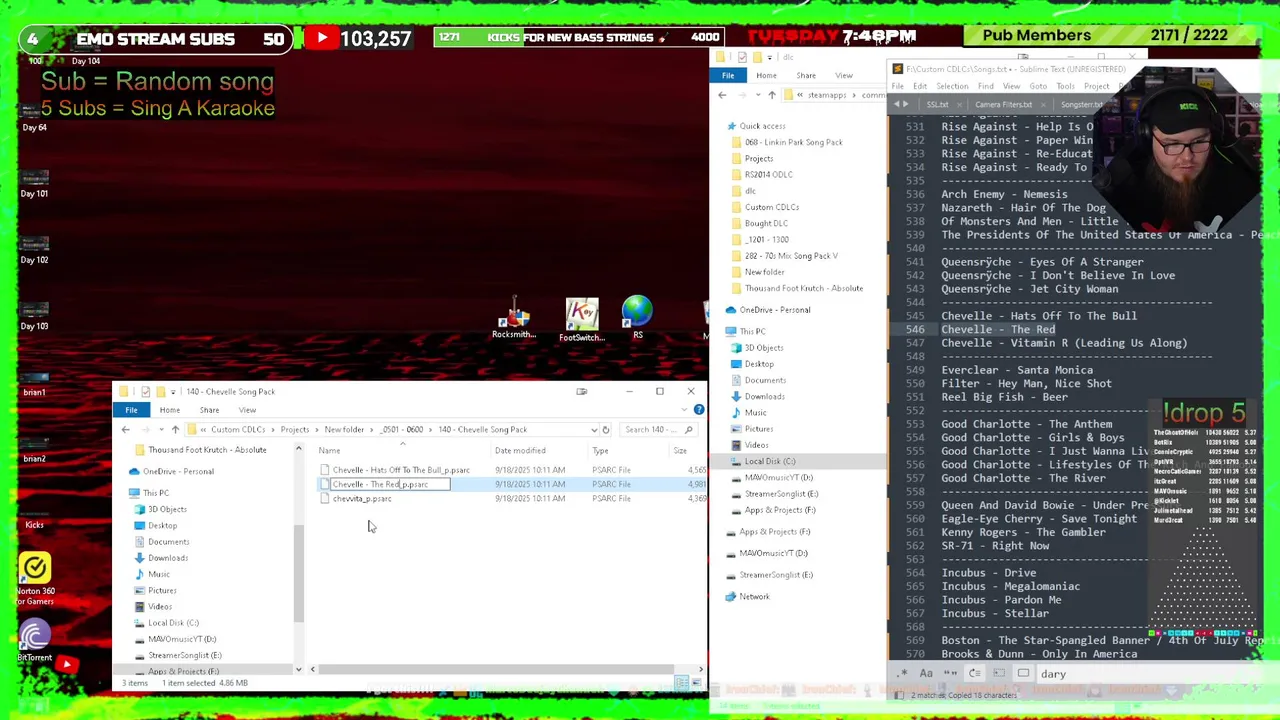
Task: Open the BitTorrent desktop icon
Action: 34,641
